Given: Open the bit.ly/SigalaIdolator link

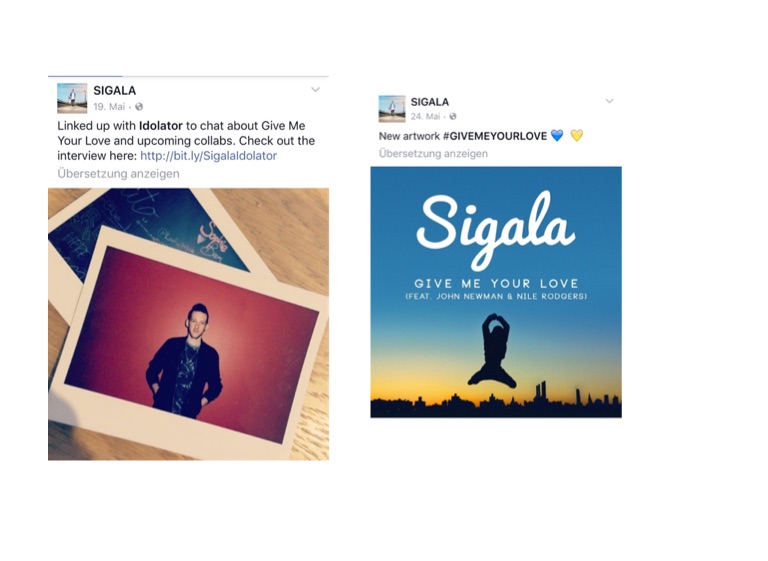Looking at the screenshot, I should [x=209, y=156].
